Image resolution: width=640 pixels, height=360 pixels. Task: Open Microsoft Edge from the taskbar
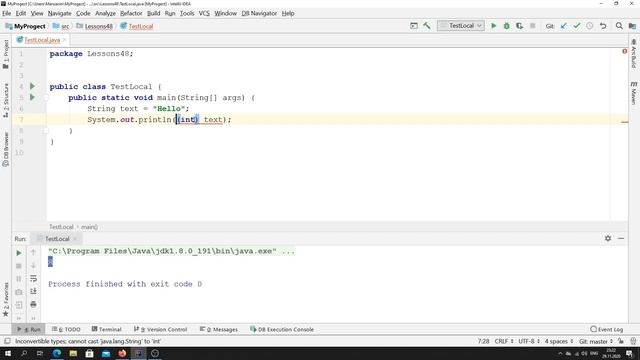(x=57, y=353)
